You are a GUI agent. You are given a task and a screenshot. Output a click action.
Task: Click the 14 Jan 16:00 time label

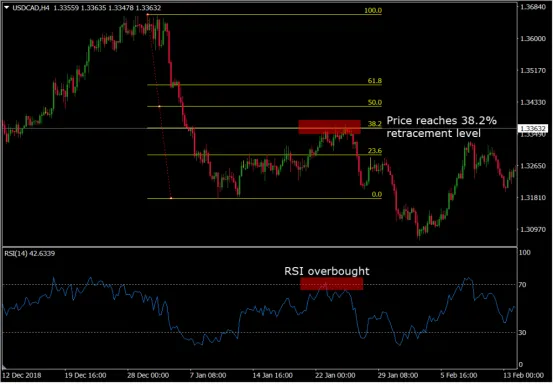pos(272,375)
